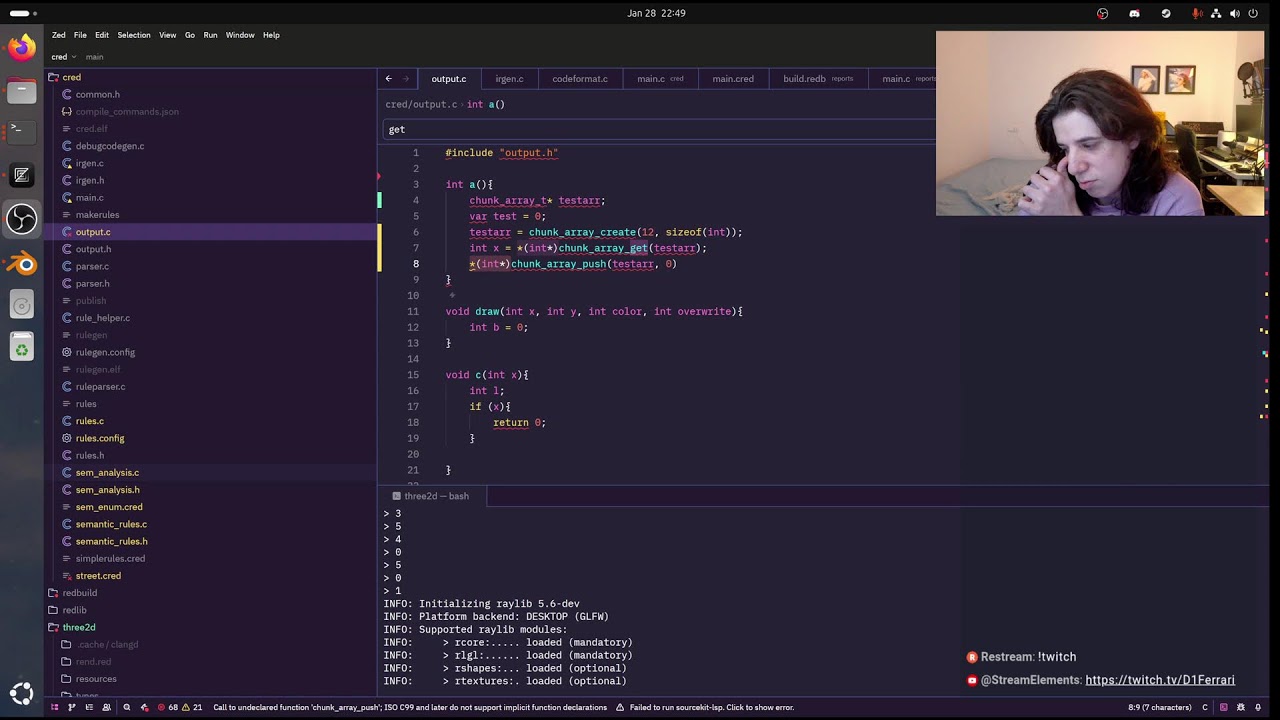
Task: Open OBS Studio from the dock
Action: tap(21, 219)
